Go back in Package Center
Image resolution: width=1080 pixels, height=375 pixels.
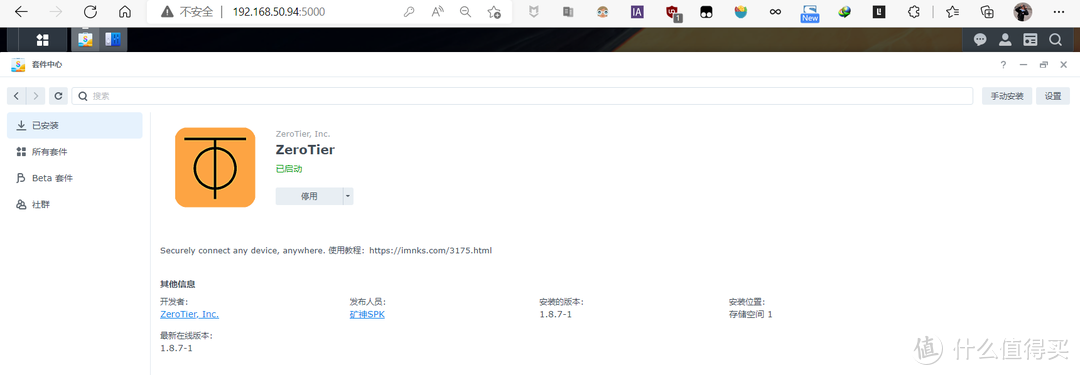point(17,97)
